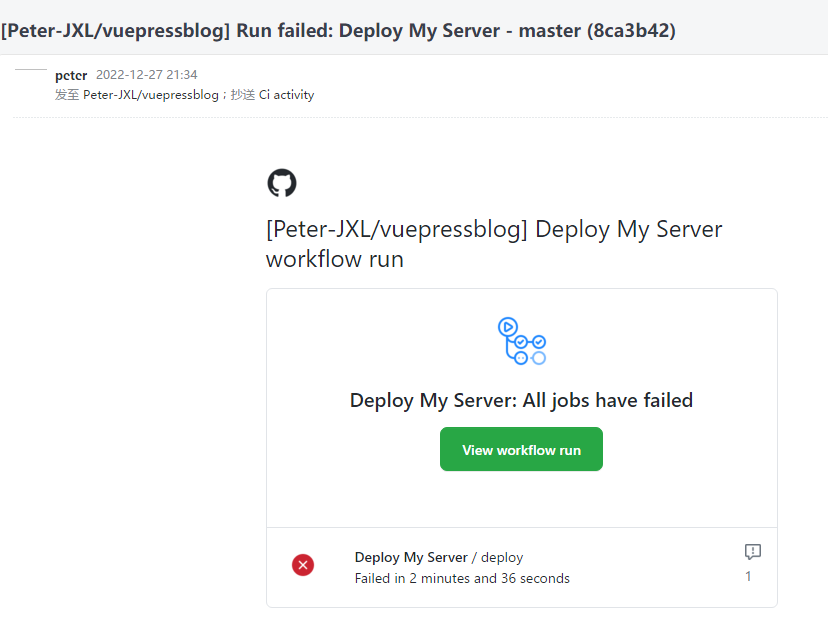The width and height of the screenshot is (828, 622).
Task: Click the sender avatar placeholder beside peter
Action: point(31,70)
